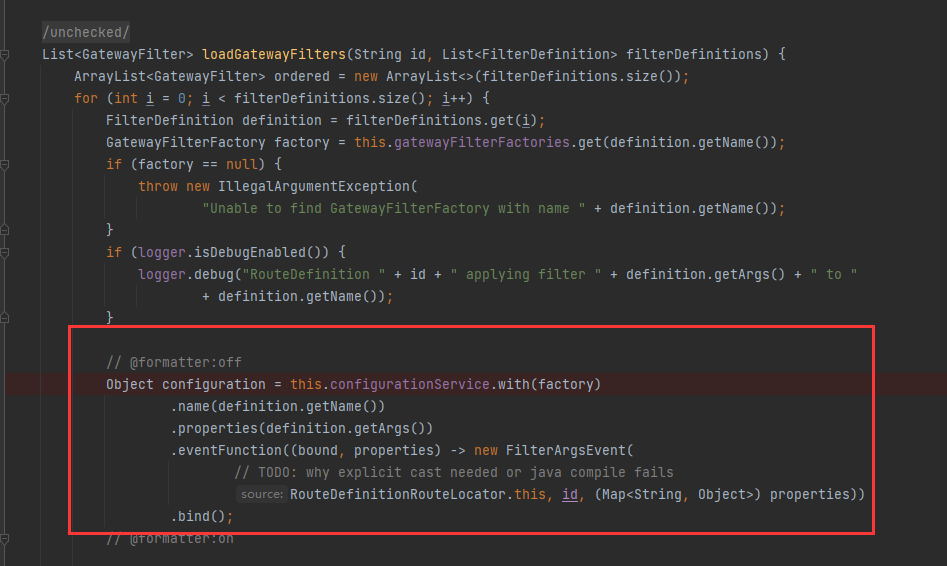Click IllegalArgumentException class name
Image resolution: width=947 pixels, height=566 pixels.
coord(314,187)
